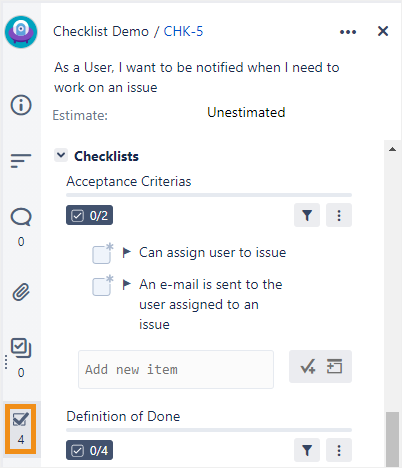The image size is (402, 468).
Task: Open the issue actions ellipsis at top
Action: tap(348, 32)
